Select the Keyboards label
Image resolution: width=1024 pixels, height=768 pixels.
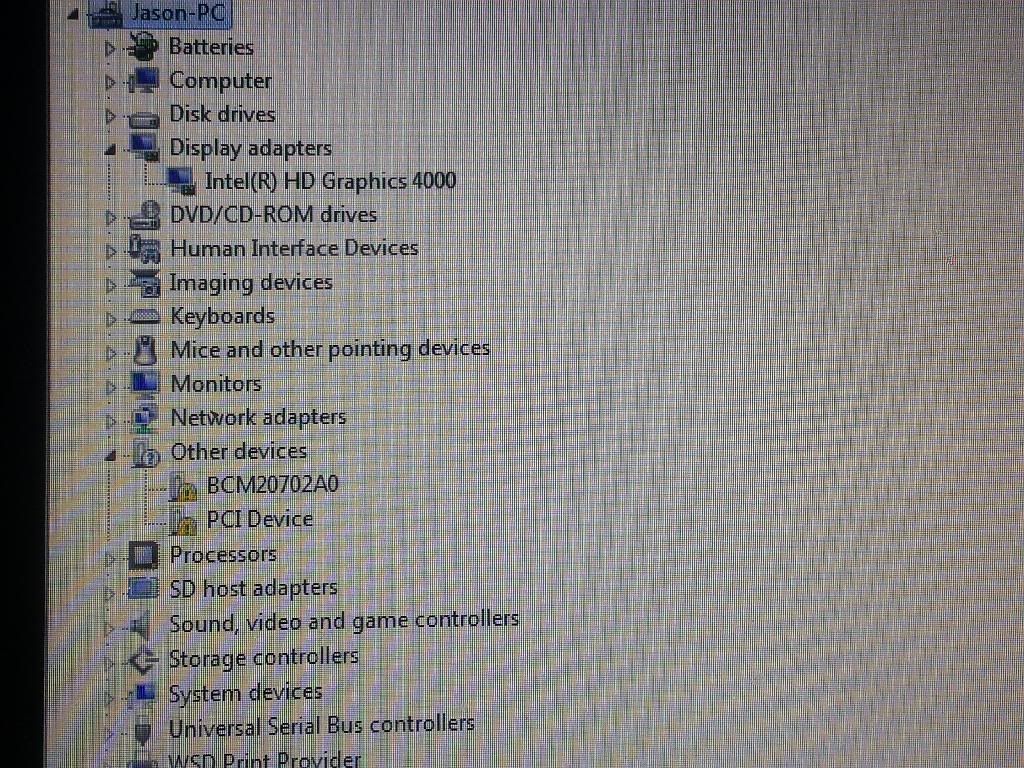pos(223,316)
